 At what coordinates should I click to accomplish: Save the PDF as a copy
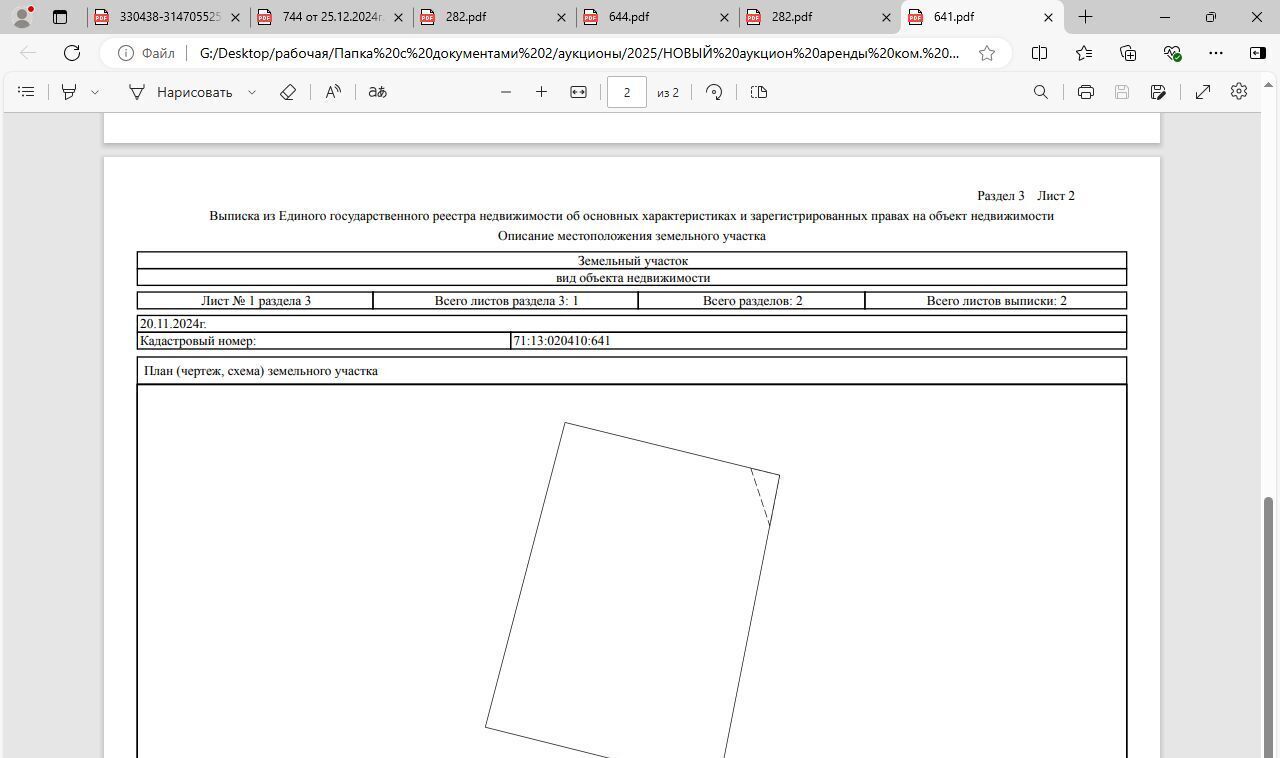pos(1158,92)
